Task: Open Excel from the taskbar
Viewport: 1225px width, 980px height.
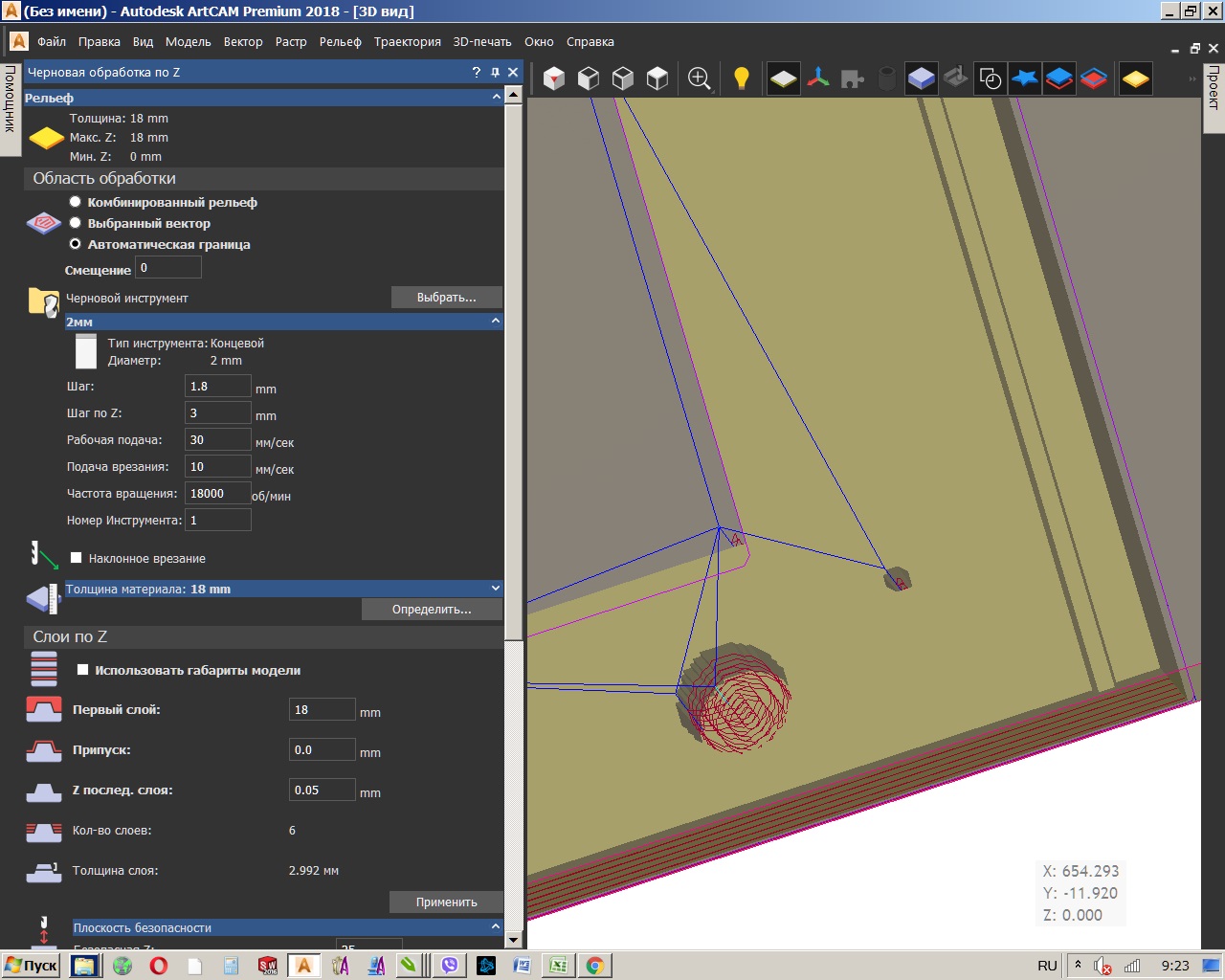Action: (559, 966)
